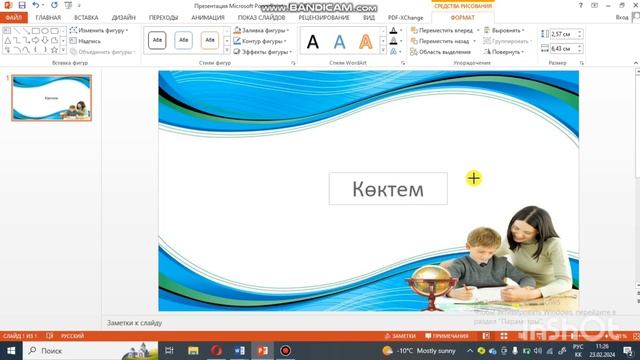
Task: Apply black WordArt style A
Action: (x=313, y=42)
